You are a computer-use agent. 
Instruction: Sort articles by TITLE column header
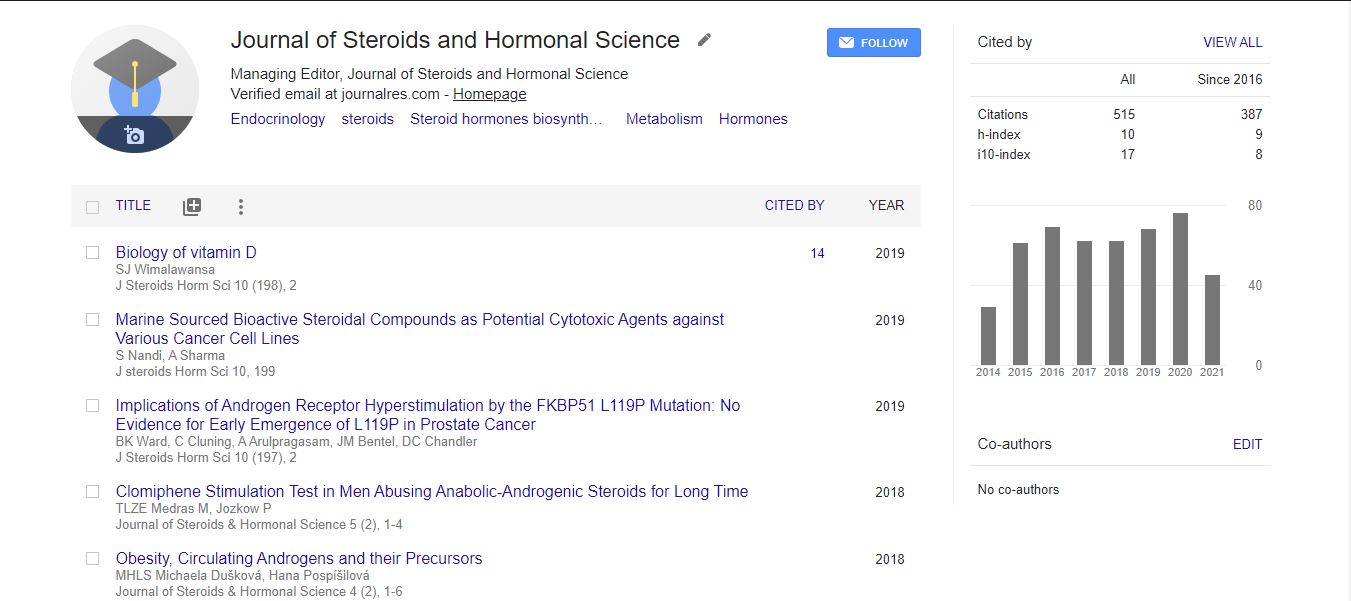[x=133, y=205]
